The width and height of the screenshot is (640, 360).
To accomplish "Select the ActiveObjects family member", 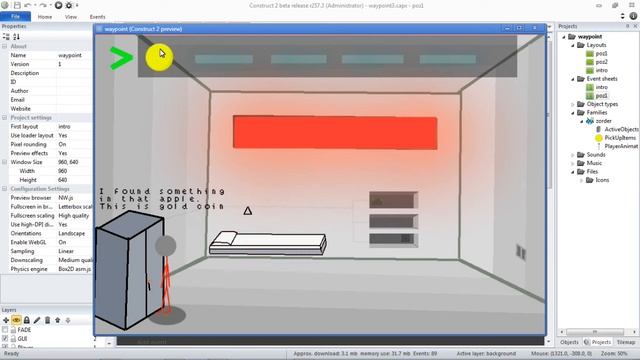I will click(x=621, y=129).
